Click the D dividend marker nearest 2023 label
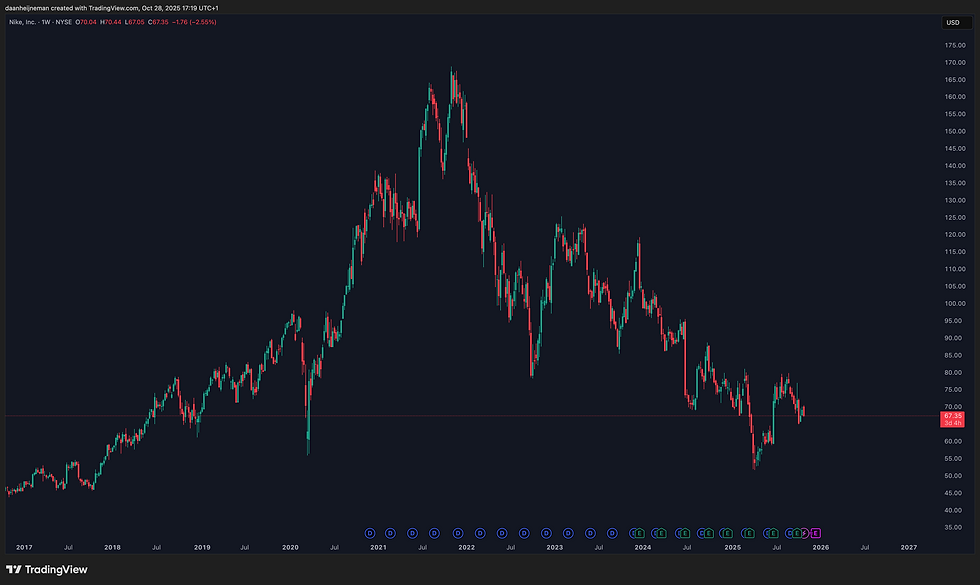 click(546, 533)
